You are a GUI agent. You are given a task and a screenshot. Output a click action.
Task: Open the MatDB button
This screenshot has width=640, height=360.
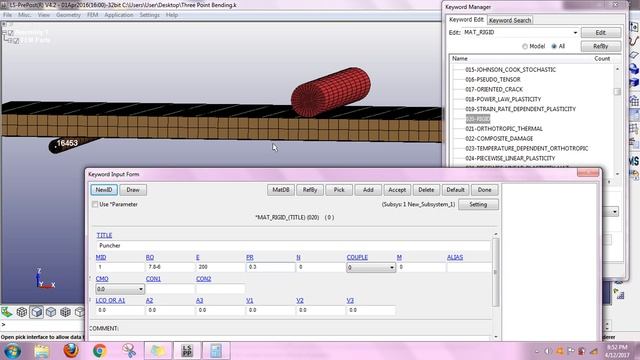[281, 190]
